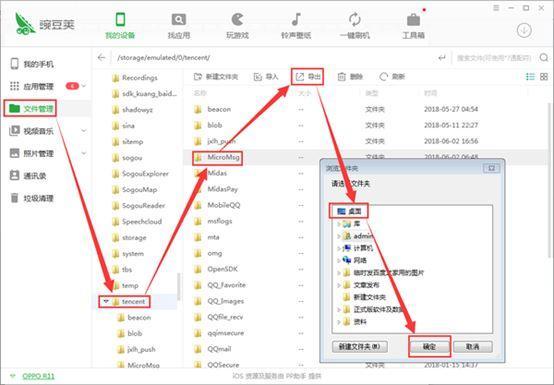Image resolution: width=554 pixels, height=385 pixels.
Task: Click the file search input field
Action: click(494, 58)
